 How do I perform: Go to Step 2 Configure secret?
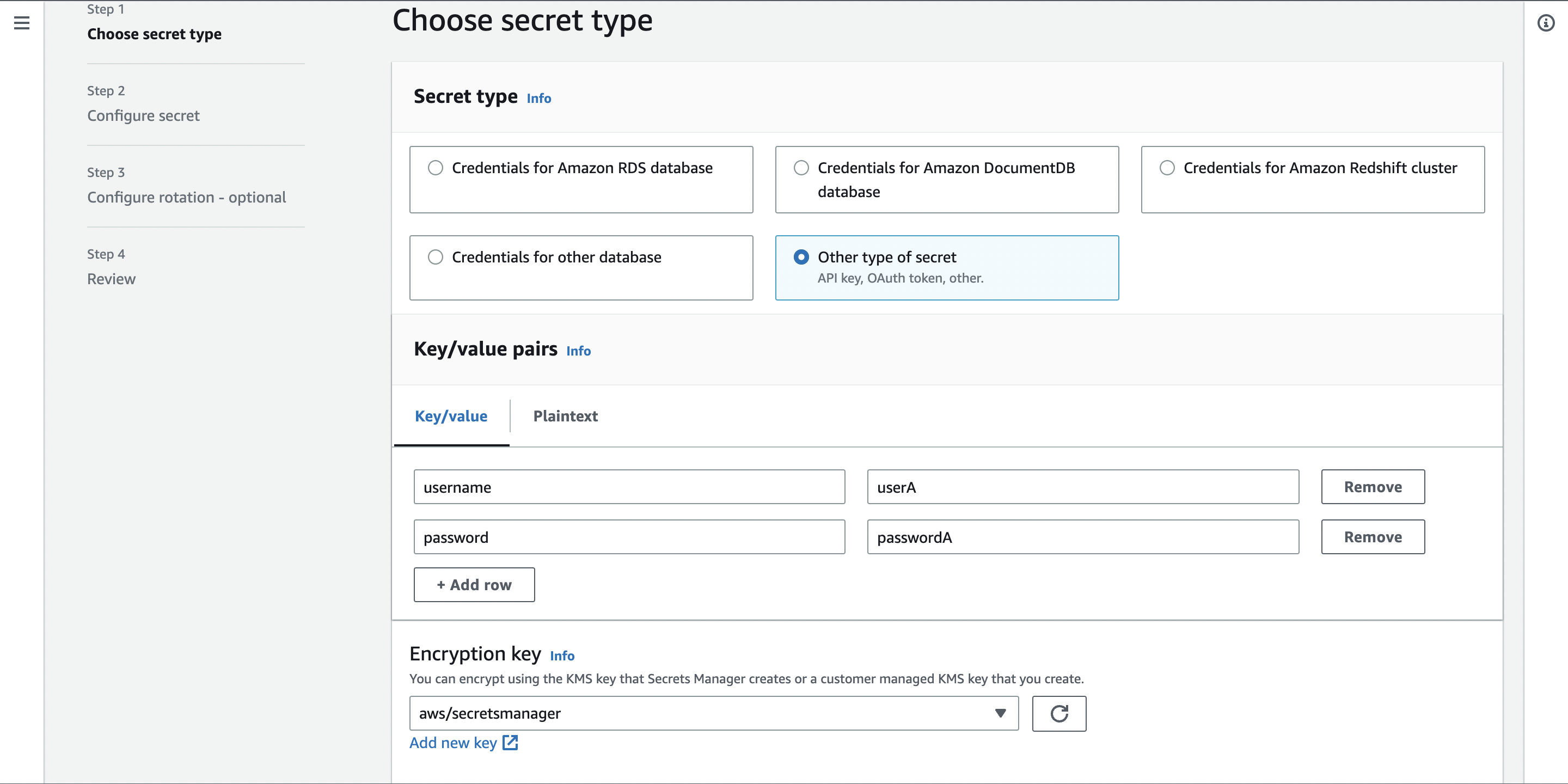click(143, 115)
